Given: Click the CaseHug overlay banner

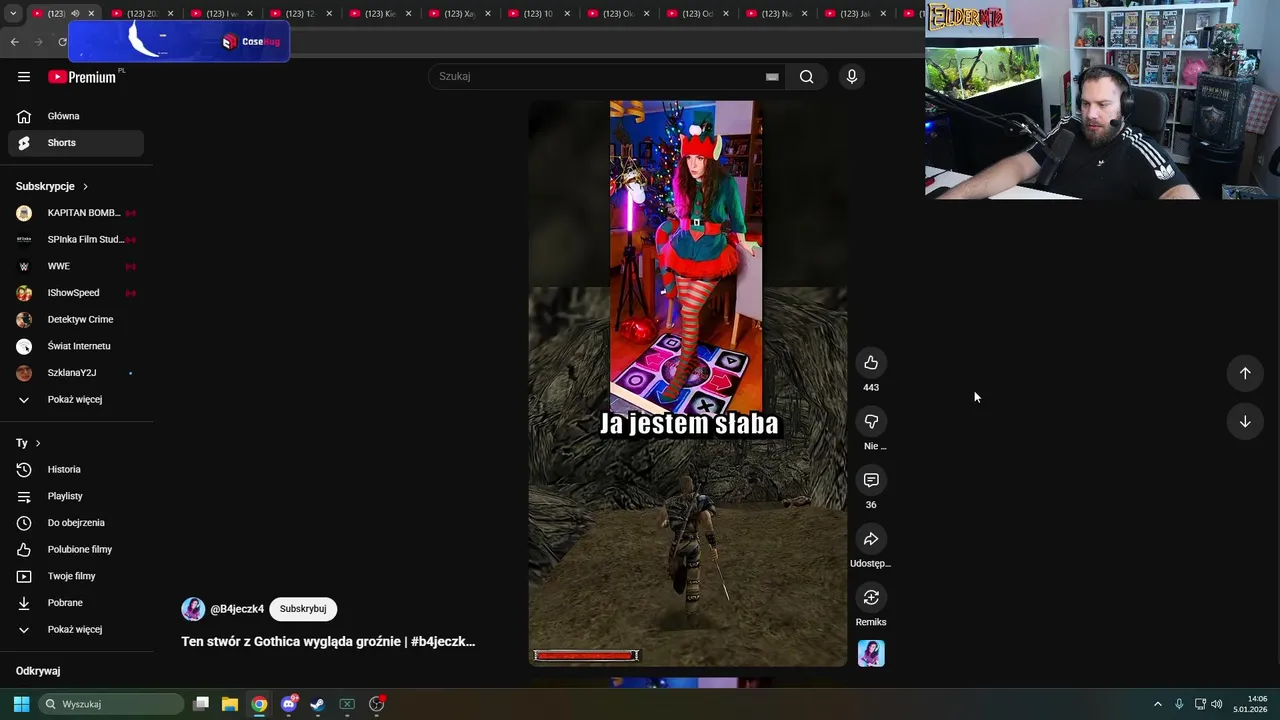Looking at the screenshot, I should click(x=179, y=41).
